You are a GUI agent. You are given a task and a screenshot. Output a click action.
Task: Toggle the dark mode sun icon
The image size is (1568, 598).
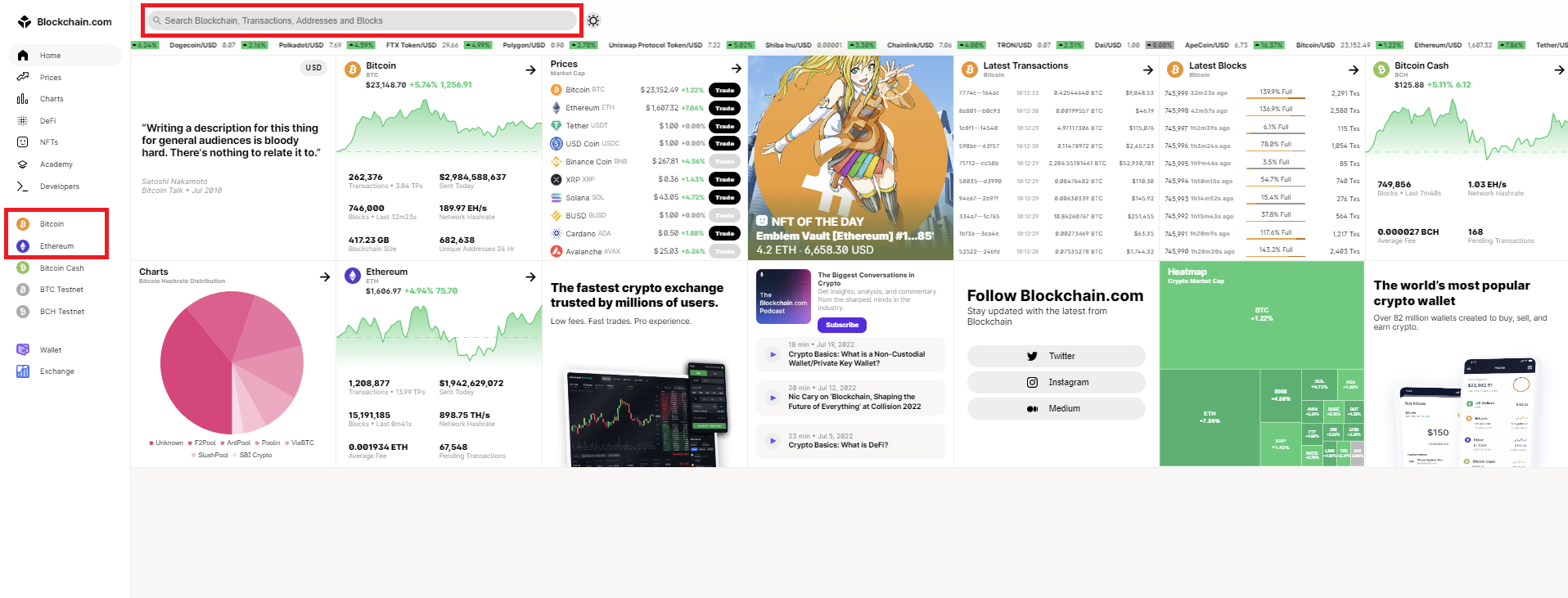(593, 20)
